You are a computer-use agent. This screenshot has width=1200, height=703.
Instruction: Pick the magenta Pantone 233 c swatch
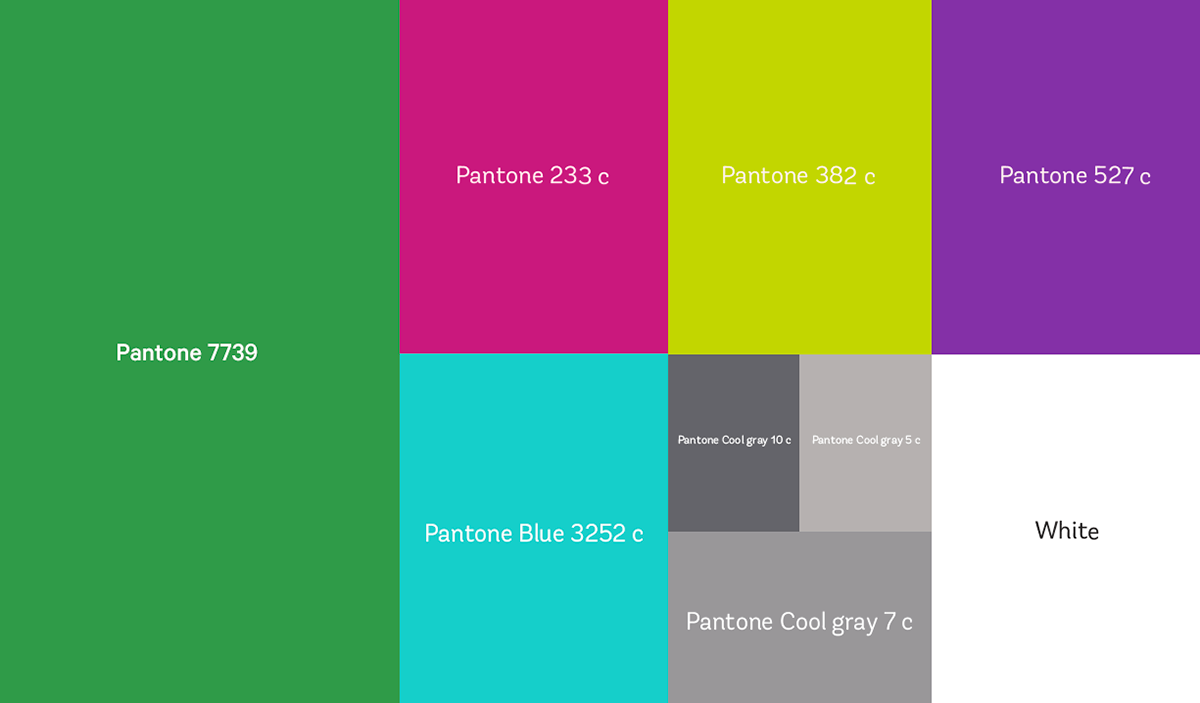coord(534,177)
